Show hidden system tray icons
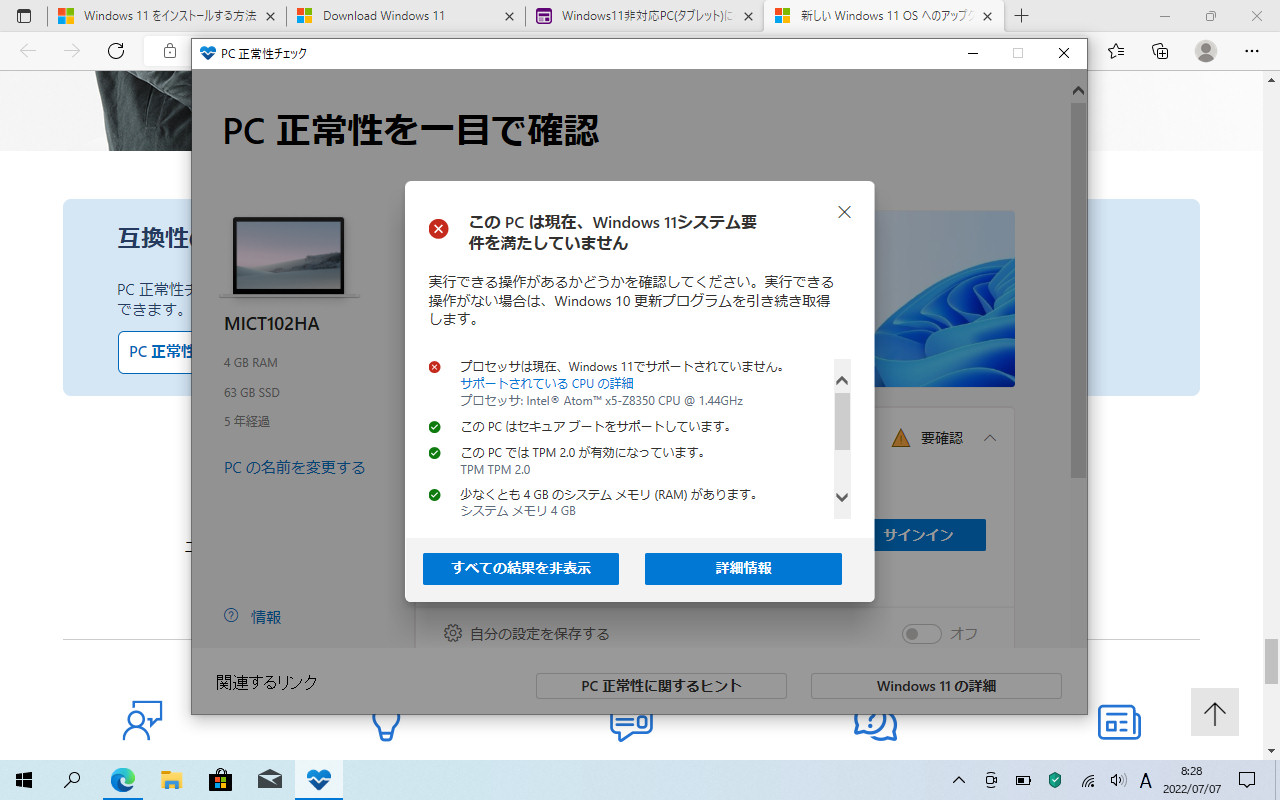Screen dimensions: 1280x800 coord(958,780)
